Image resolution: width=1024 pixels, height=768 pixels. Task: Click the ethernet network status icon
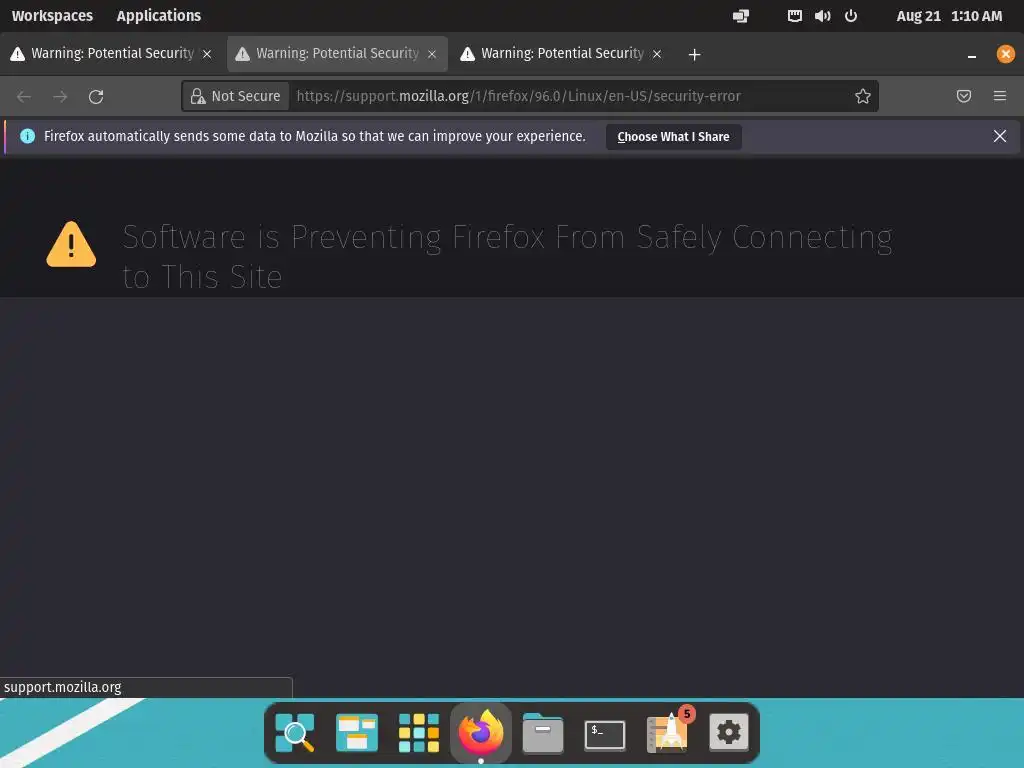pos(794,16)
